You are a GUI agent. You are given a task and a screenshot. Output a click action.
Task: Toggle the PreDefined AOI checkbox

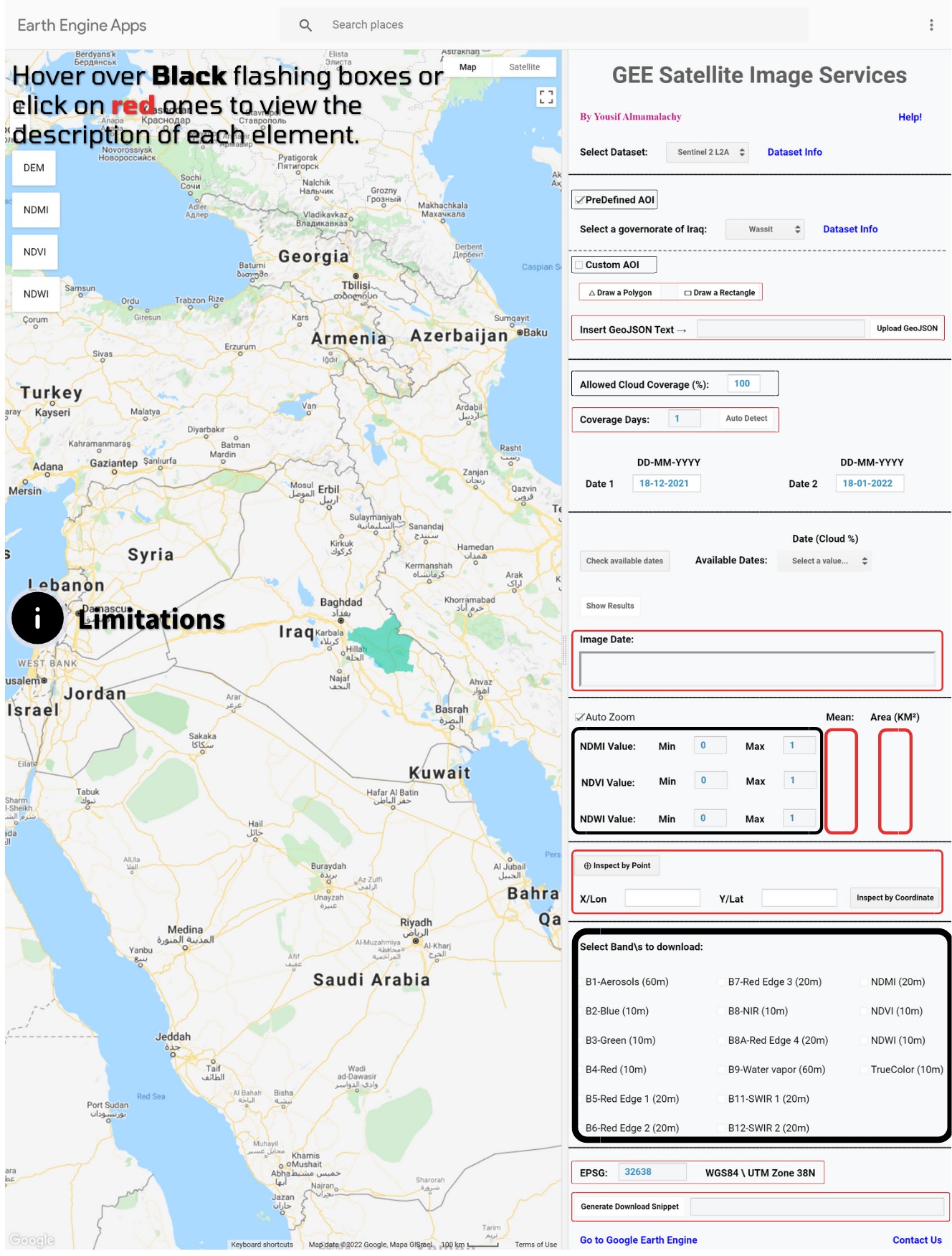click(x=580, y=200)
